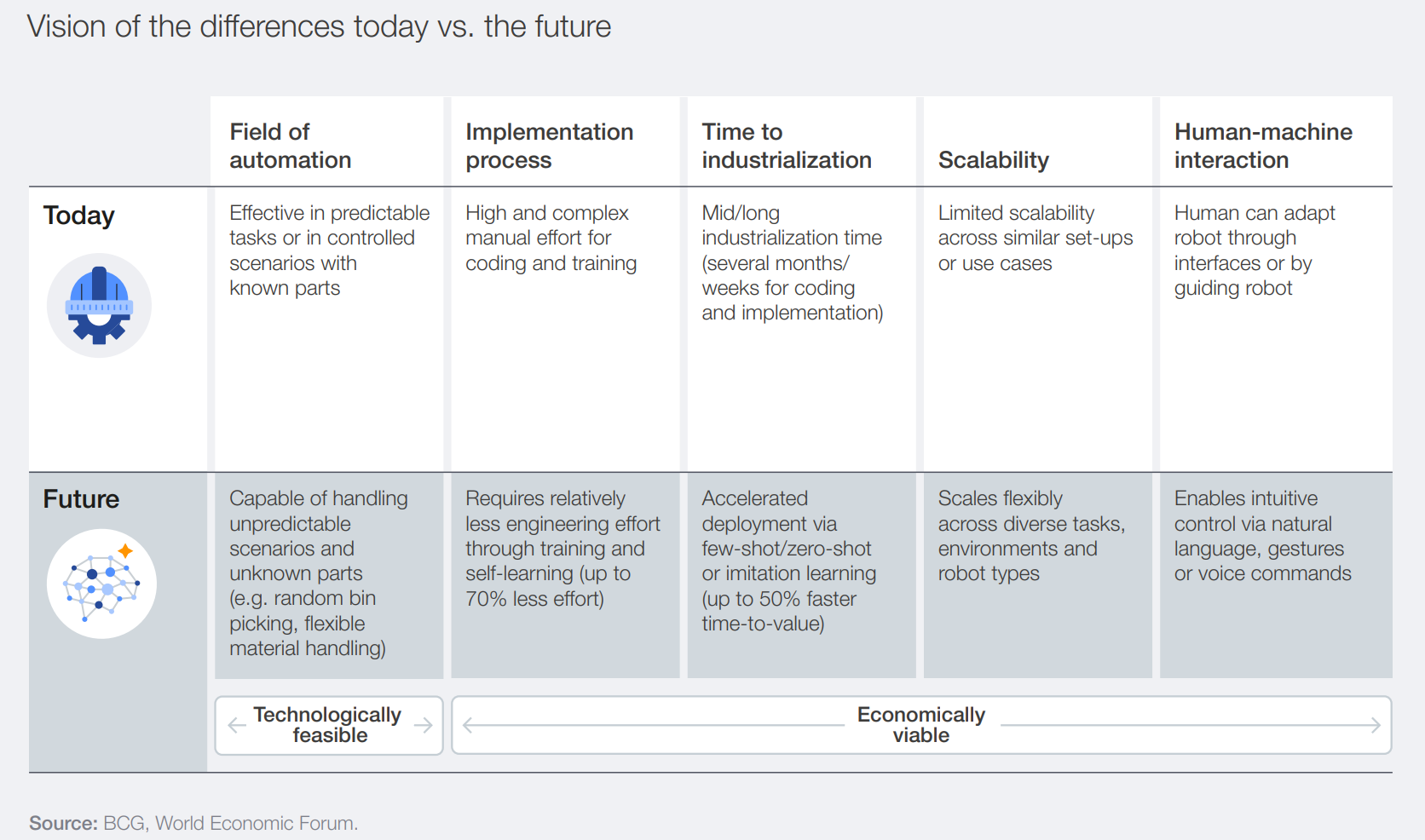
Task: Click the Implementation process column header
Action: coord(549,146)
